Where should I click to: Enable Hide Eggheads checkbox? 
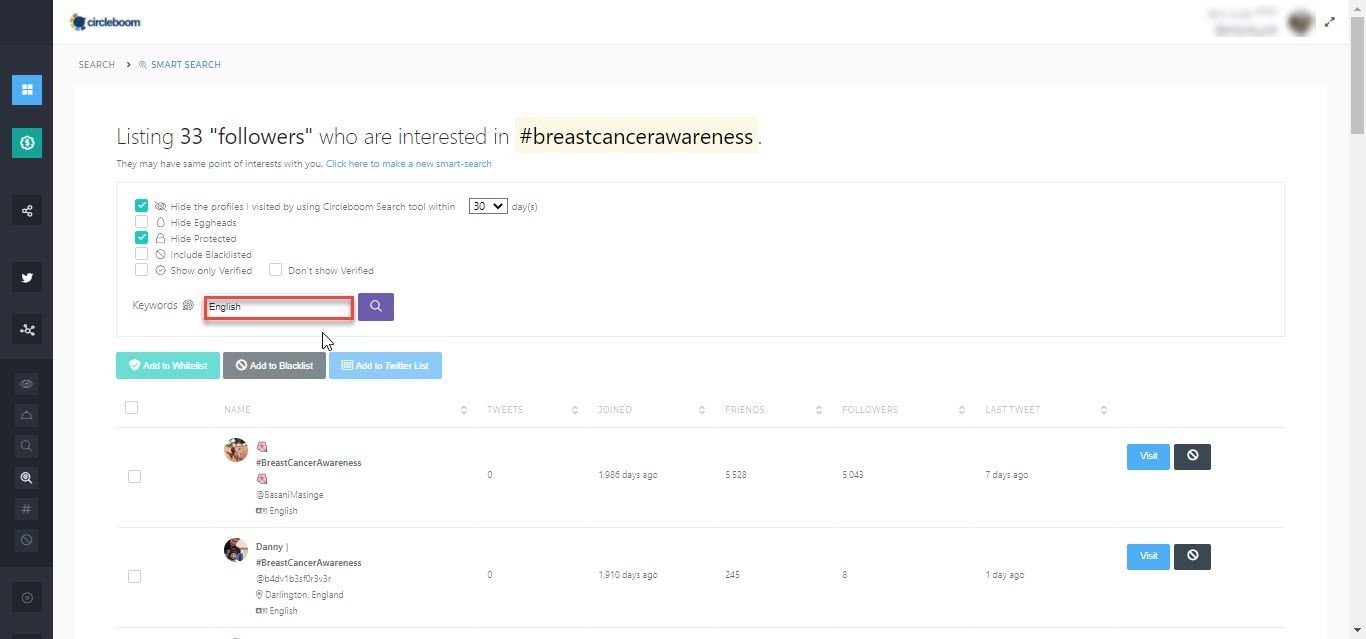(x=141, y=222)
